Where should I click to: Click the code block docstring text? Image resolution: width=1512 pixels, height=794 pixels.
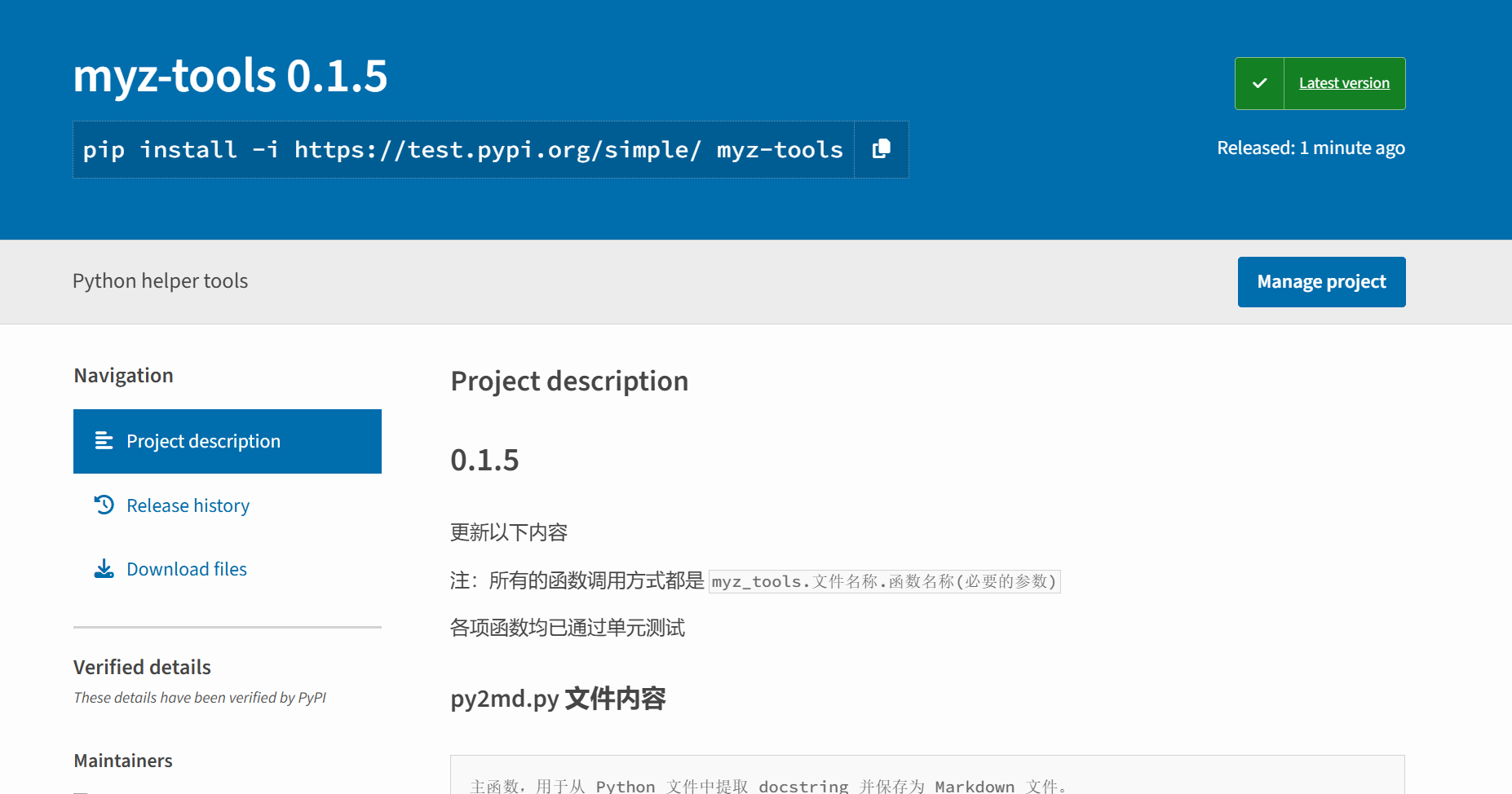(769, 786)
